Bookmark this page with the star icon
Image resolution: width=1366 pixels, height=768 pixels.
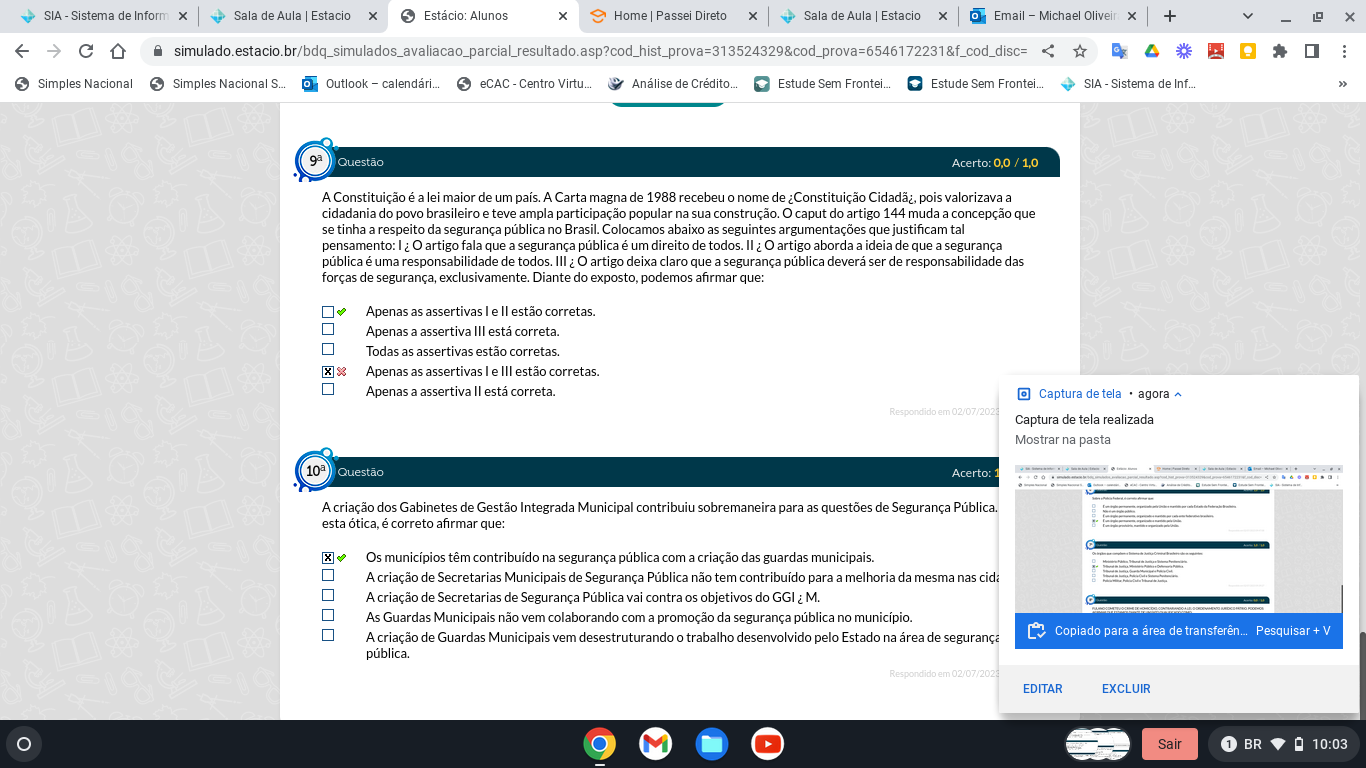click(1080, 51)
